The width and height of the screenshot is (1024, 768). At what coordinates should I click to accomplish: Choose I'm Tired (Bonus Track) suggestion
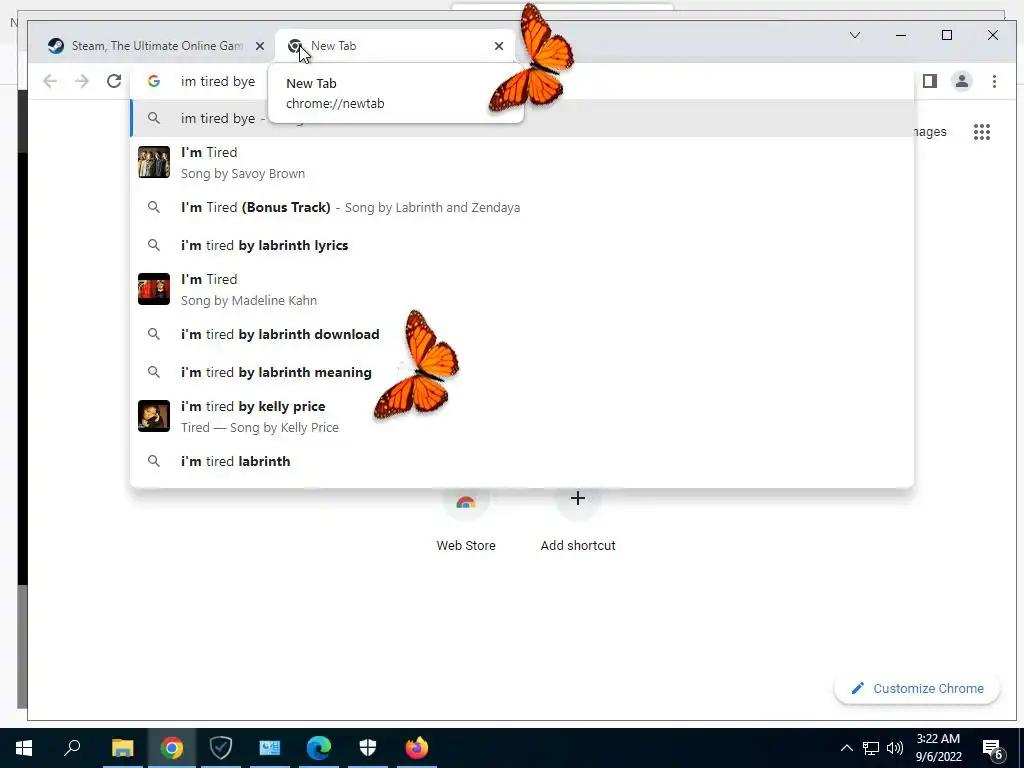pyautogui.click(x=522, y=207)
